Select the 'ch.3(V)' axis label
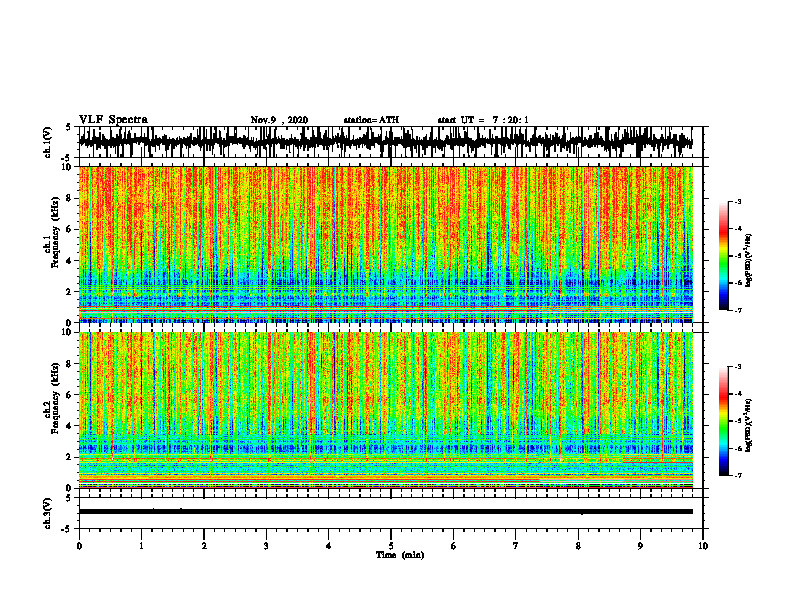Image resolution: width=792 pixels, height=612 pixels. 48,513
